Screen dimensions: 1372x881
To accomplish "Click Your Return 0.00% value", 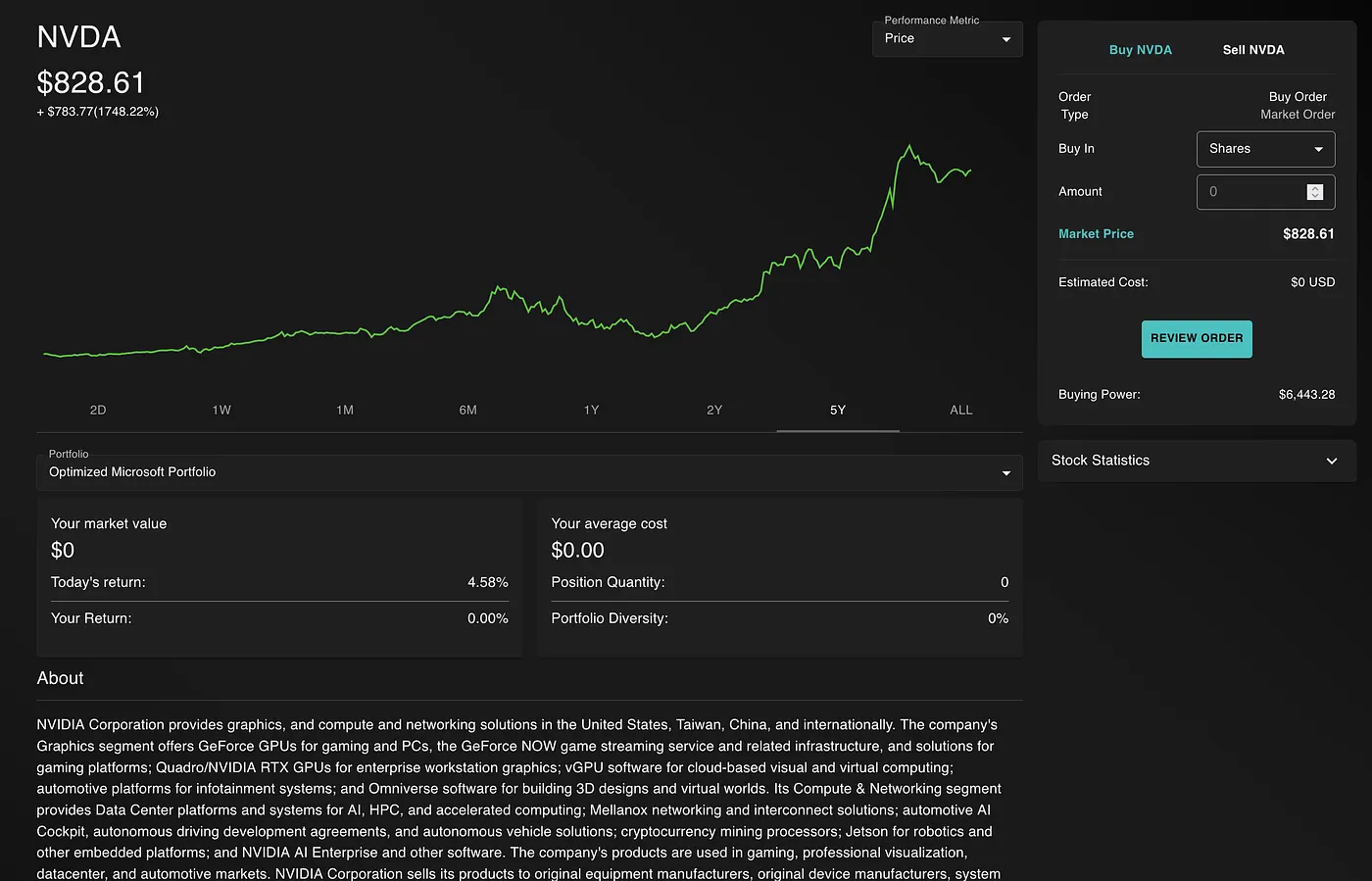I will tap(488, 618).
